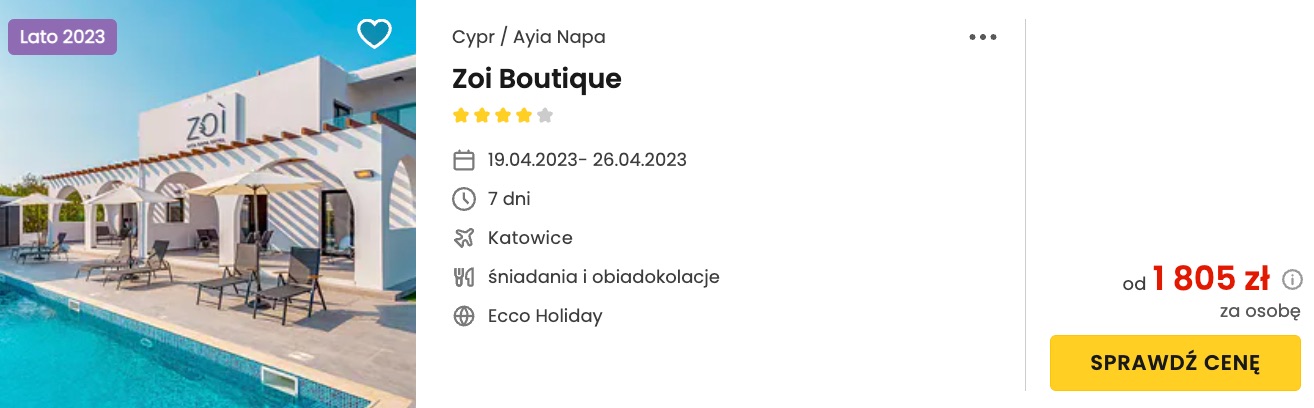Image resolution: width=1314 pixels, height=408 pixels.
Task: Click the four-star hotel rating
Action: 503,115
